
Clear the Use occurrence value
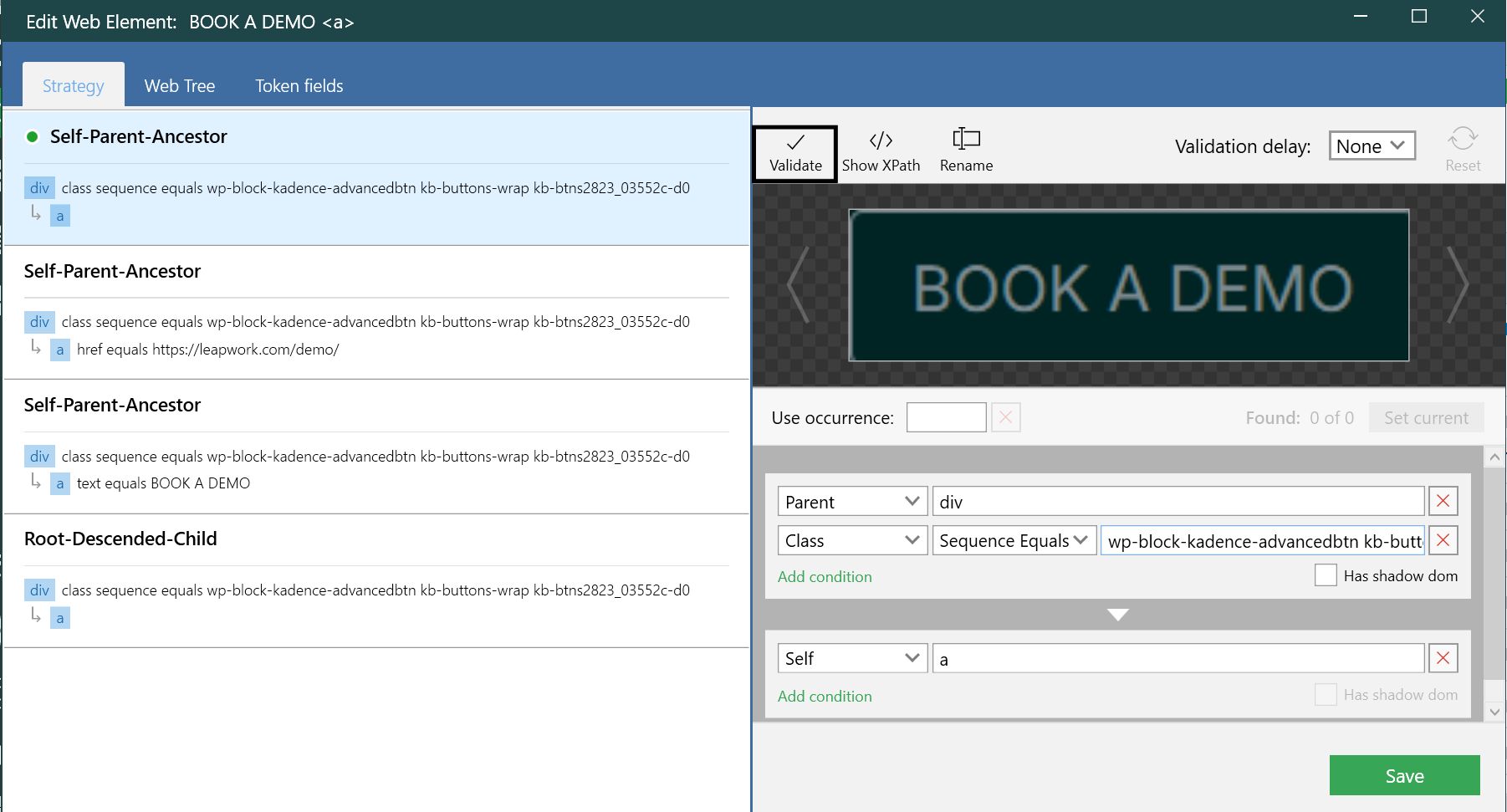pos(1006,417)
